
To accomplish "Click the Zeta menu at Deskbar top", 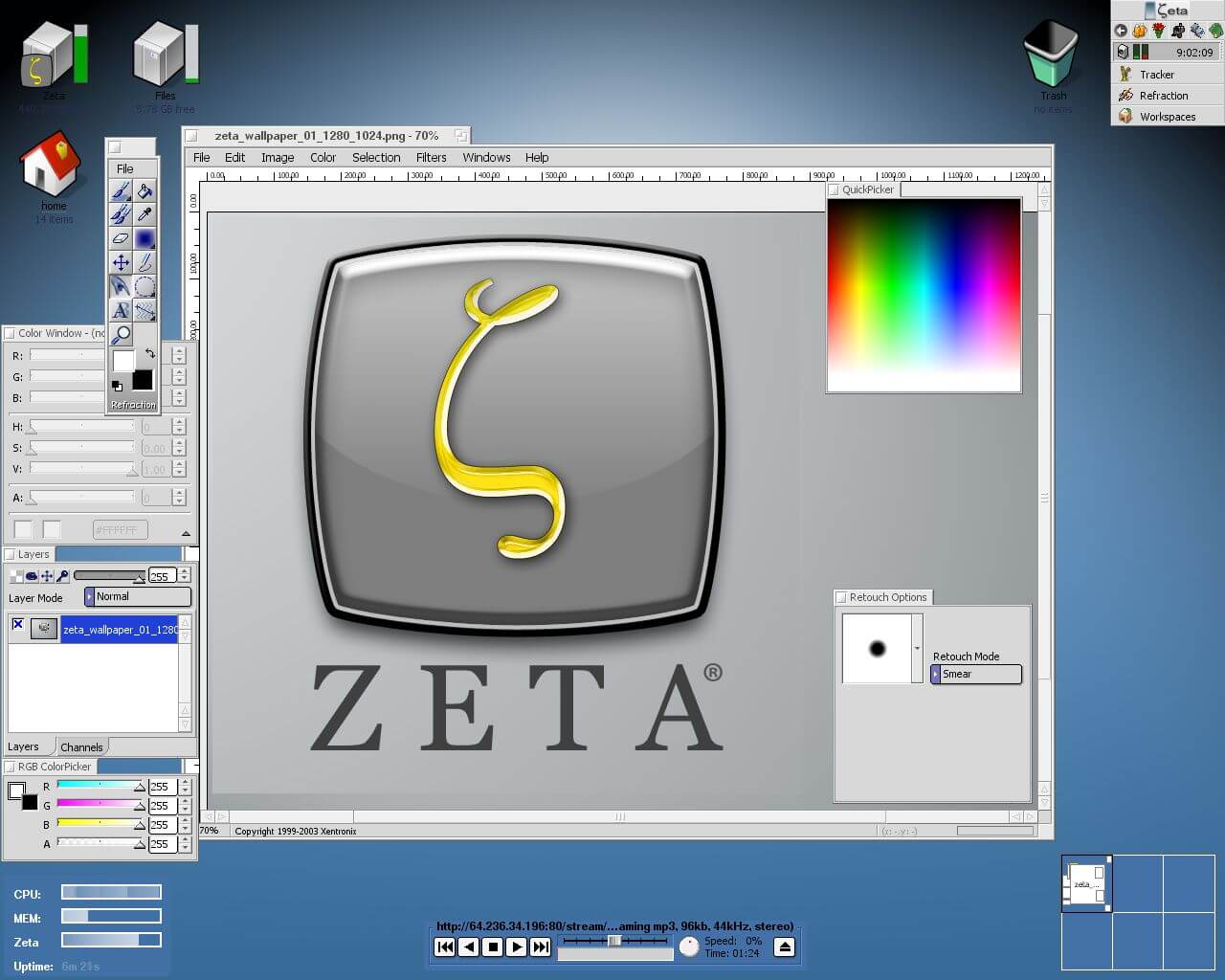I will point(1168,11).
